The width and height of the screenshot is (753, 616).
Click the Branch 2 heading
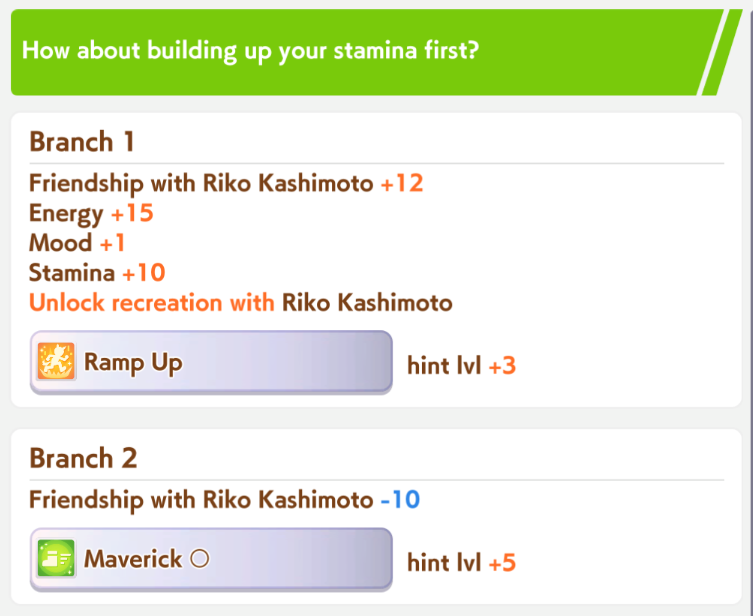tap(83, 458)
